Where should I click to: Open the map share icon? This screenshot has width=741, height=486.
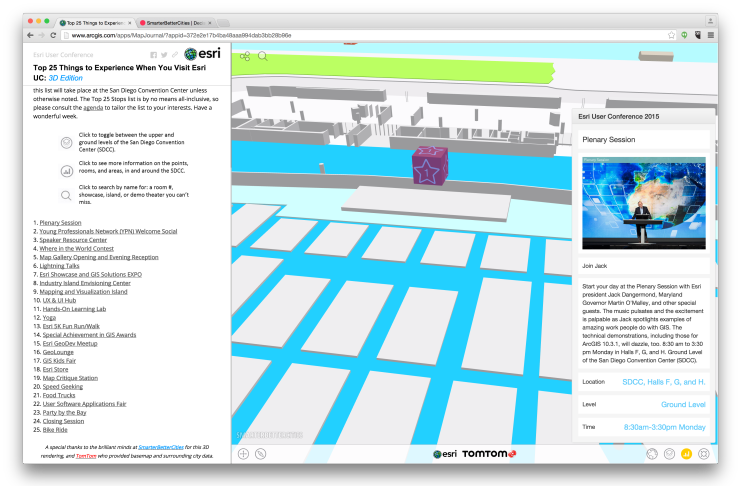click(245, 57)
